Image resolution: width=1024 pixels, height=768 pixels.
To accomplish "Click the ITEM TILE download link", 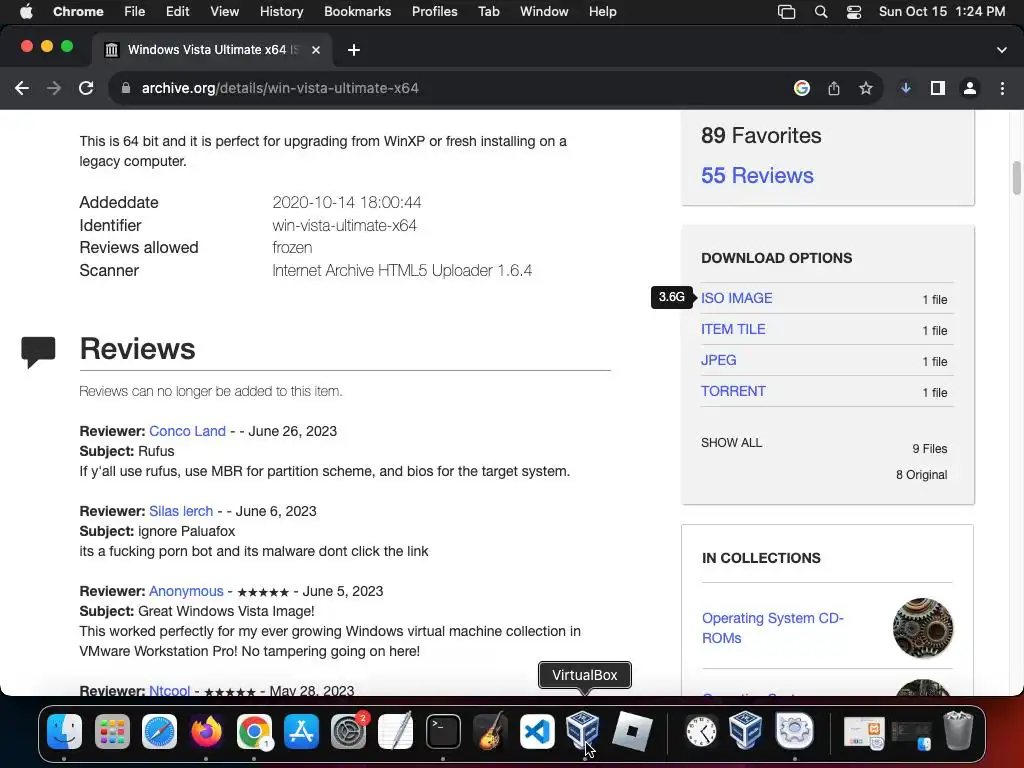I will click(733, 329).
